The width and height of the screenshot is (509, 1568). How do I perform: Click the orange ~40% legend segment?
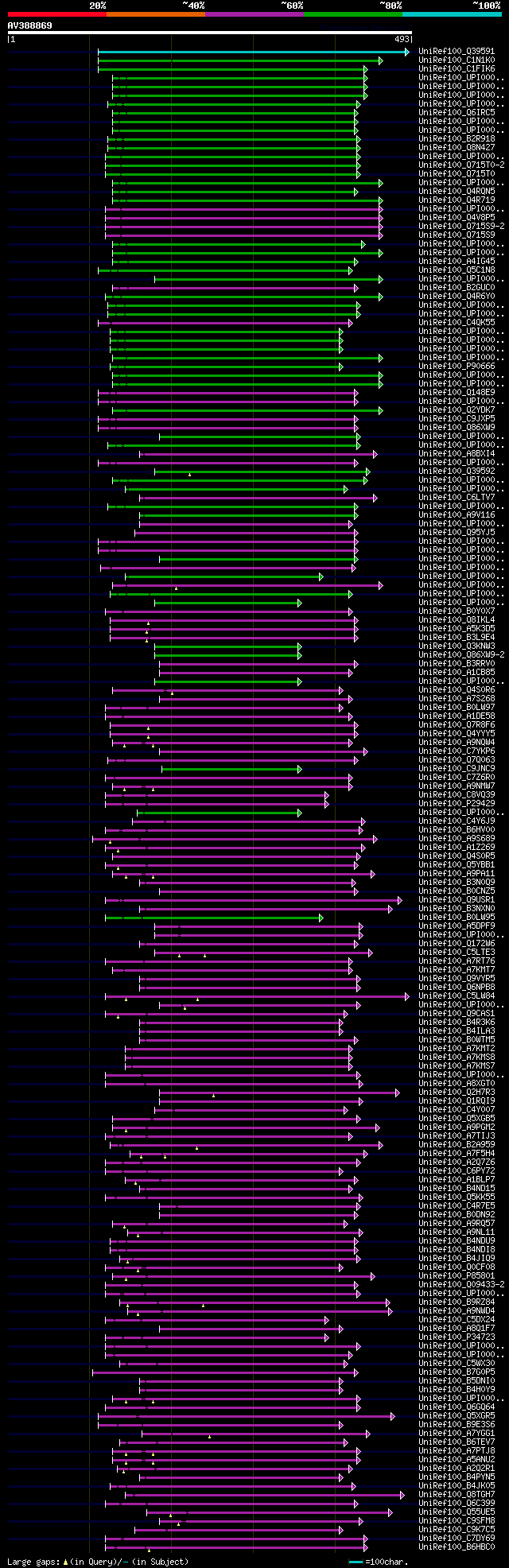(x=156, y=14)
